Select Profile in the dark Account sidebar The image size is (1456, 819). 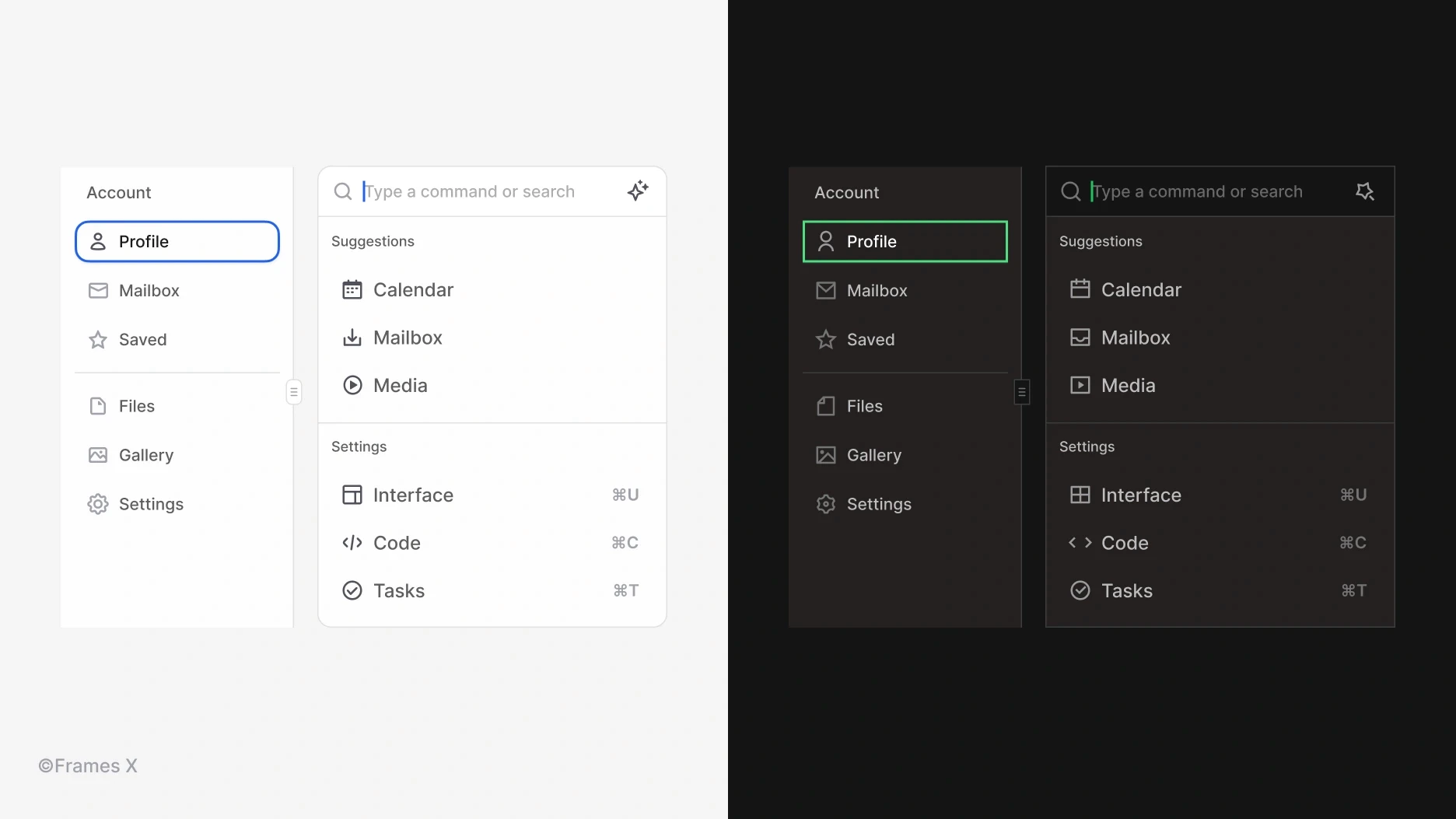[x=905, y=241]
